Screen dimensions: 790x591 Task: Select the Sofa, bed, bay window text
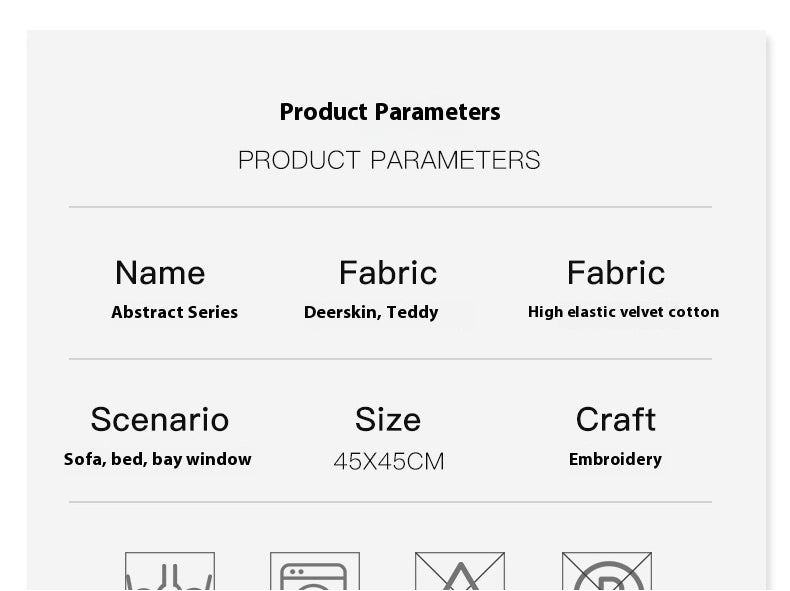point(158,460)
